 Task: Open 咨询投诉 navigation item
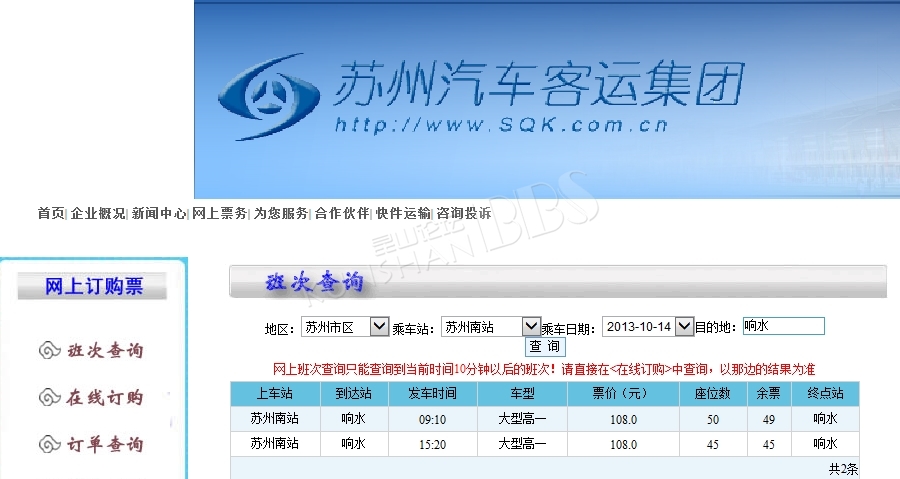pyautogui.click(x=464, y=213)
